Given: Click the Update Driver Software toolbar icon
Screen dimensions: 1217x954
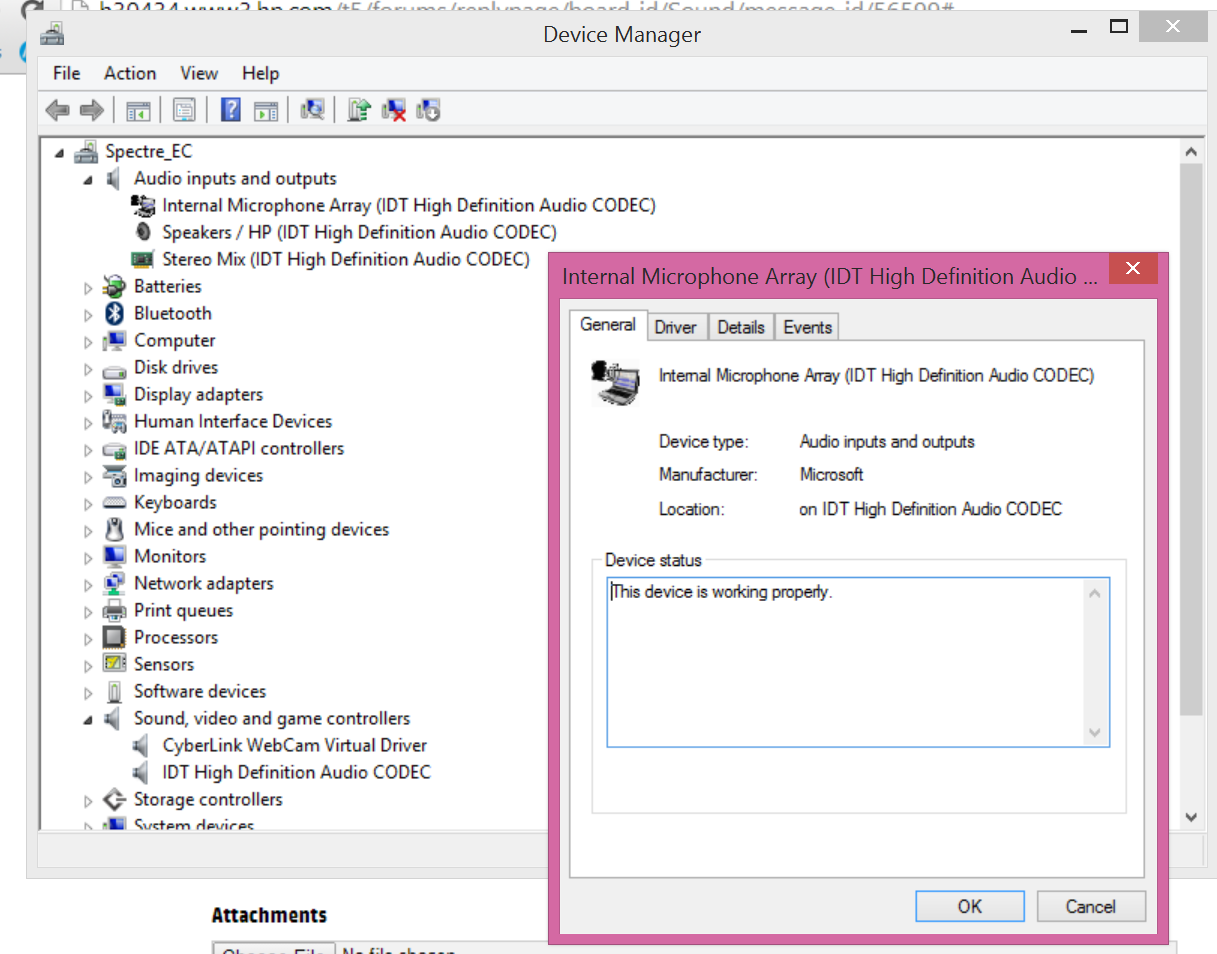Looking at the screenshot, I should coord(359,110).
